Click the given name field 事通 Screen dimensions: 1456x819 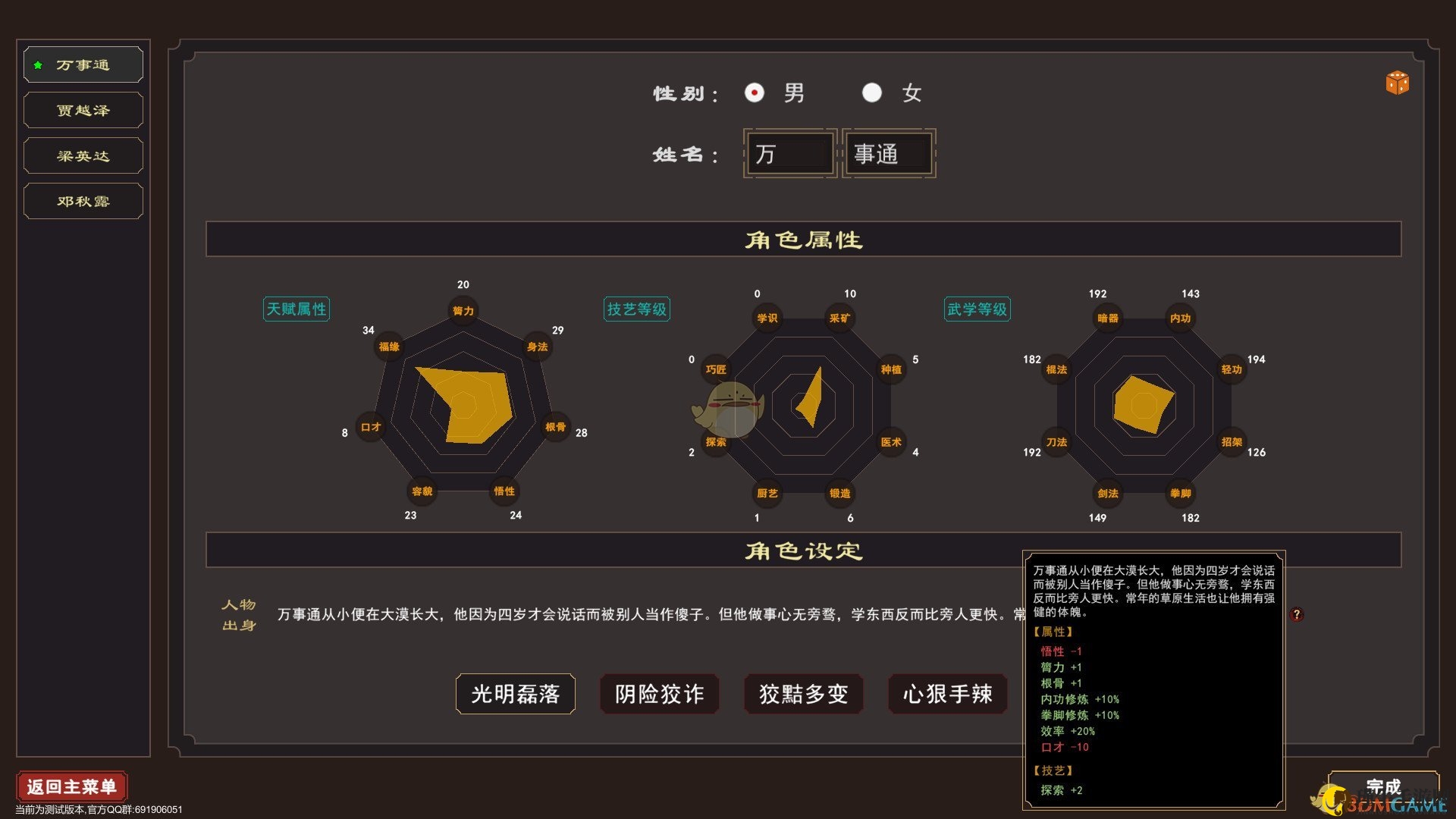(889, 154)
